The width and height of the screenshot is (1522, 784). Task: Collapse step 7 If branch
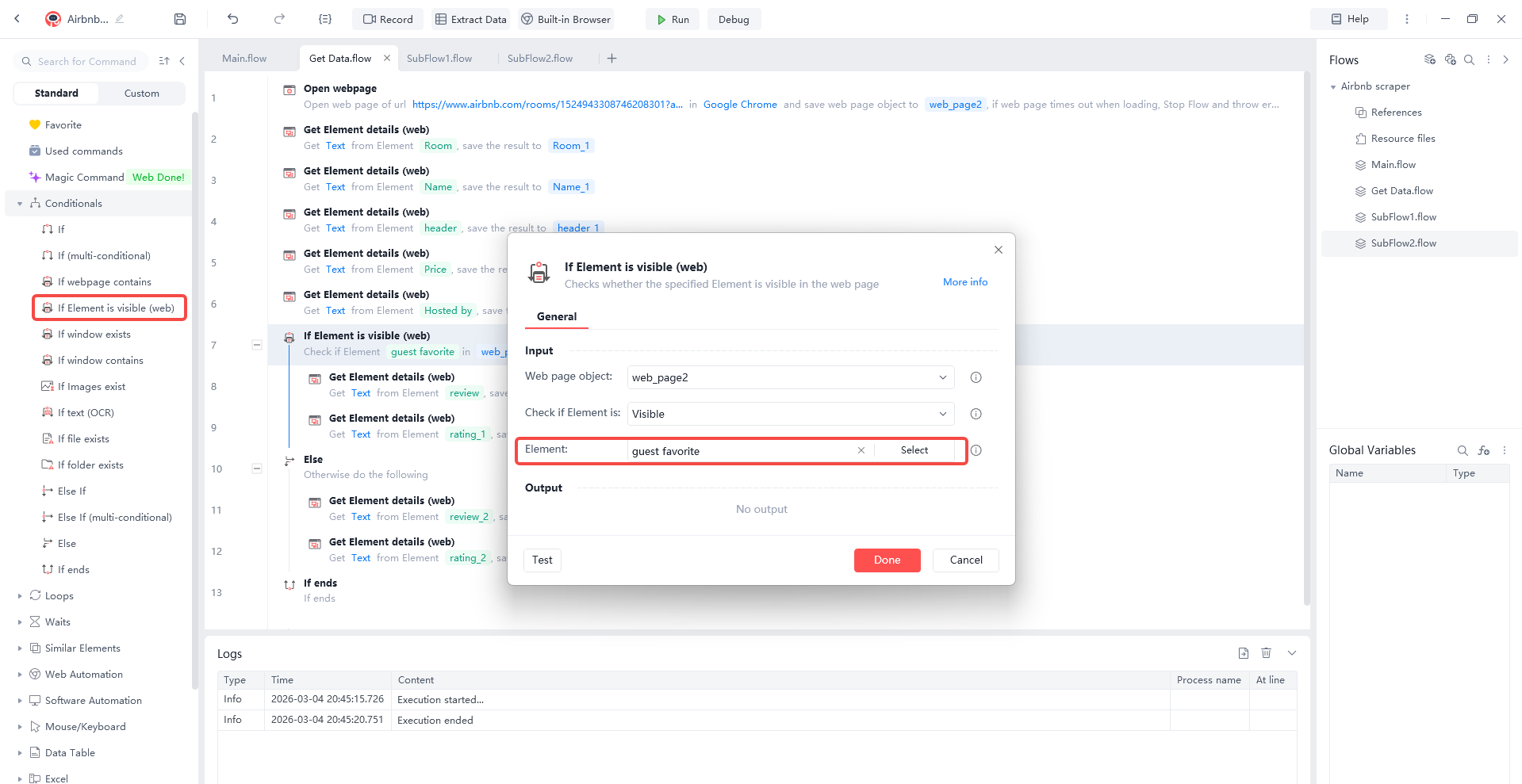click(256, 345)
